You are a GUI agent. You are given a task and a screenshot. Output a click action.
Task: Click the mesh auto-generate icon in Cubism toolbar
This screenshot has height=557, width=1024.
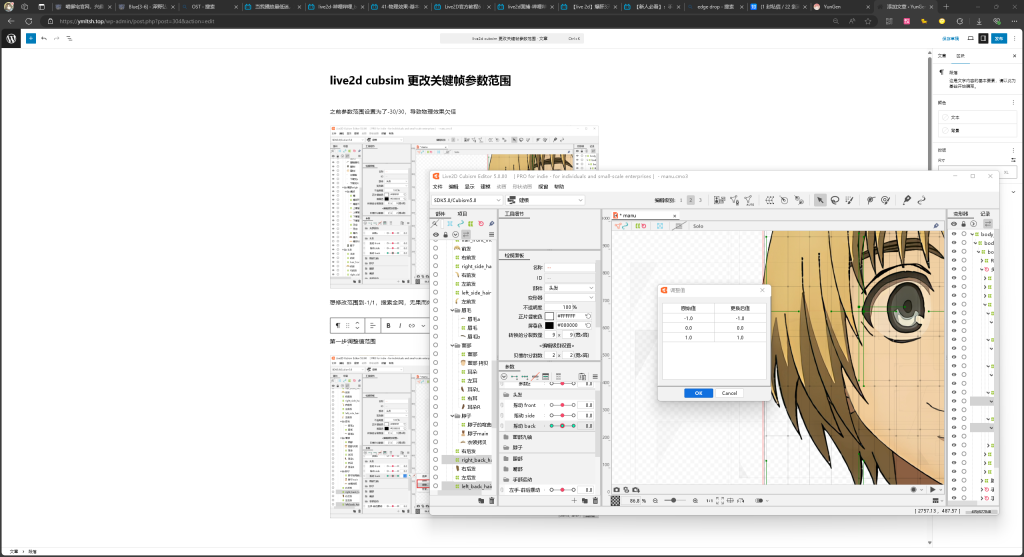pyautogui.click(x=749, y=200)
